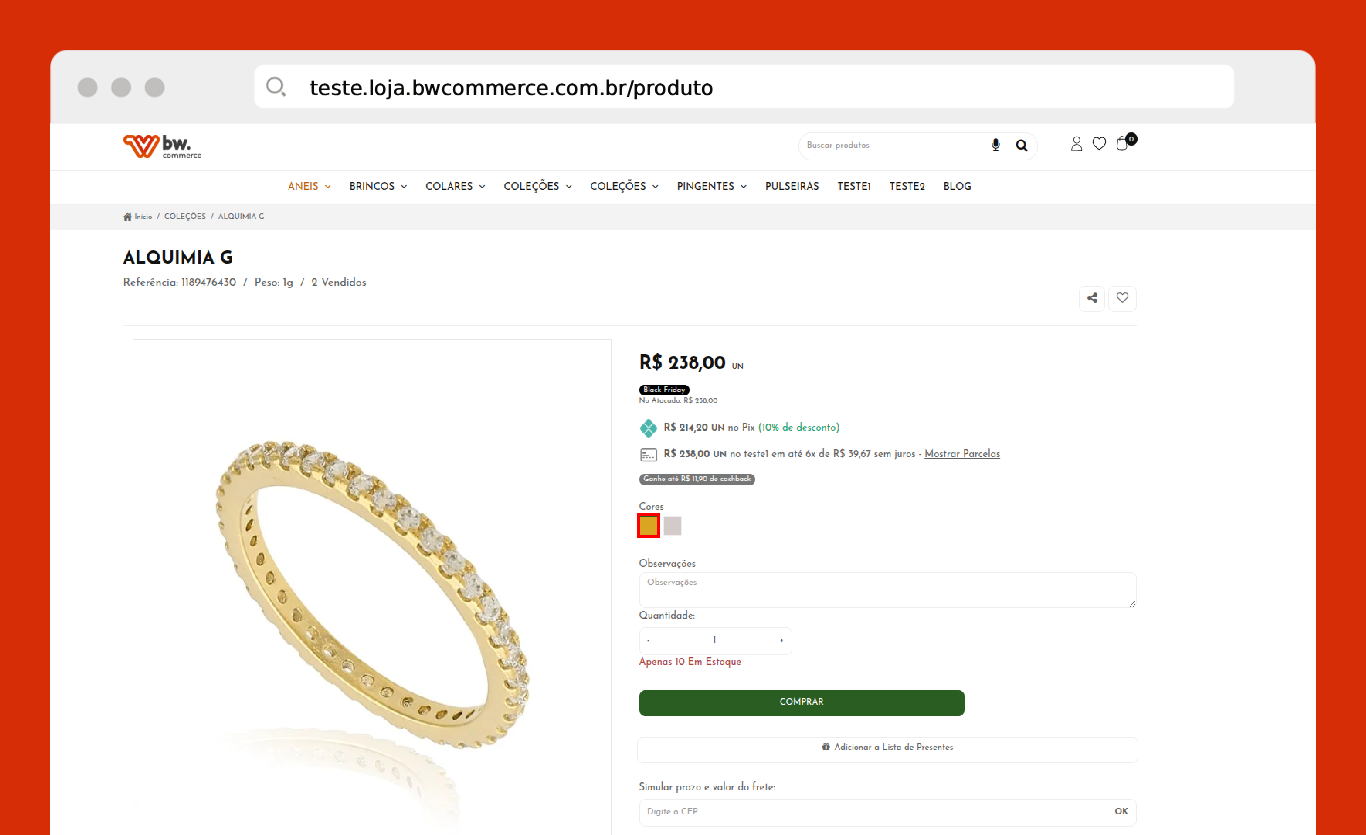Select the gold color swatch
Screen dimensions: 1366x835
[x=648, y=526]
